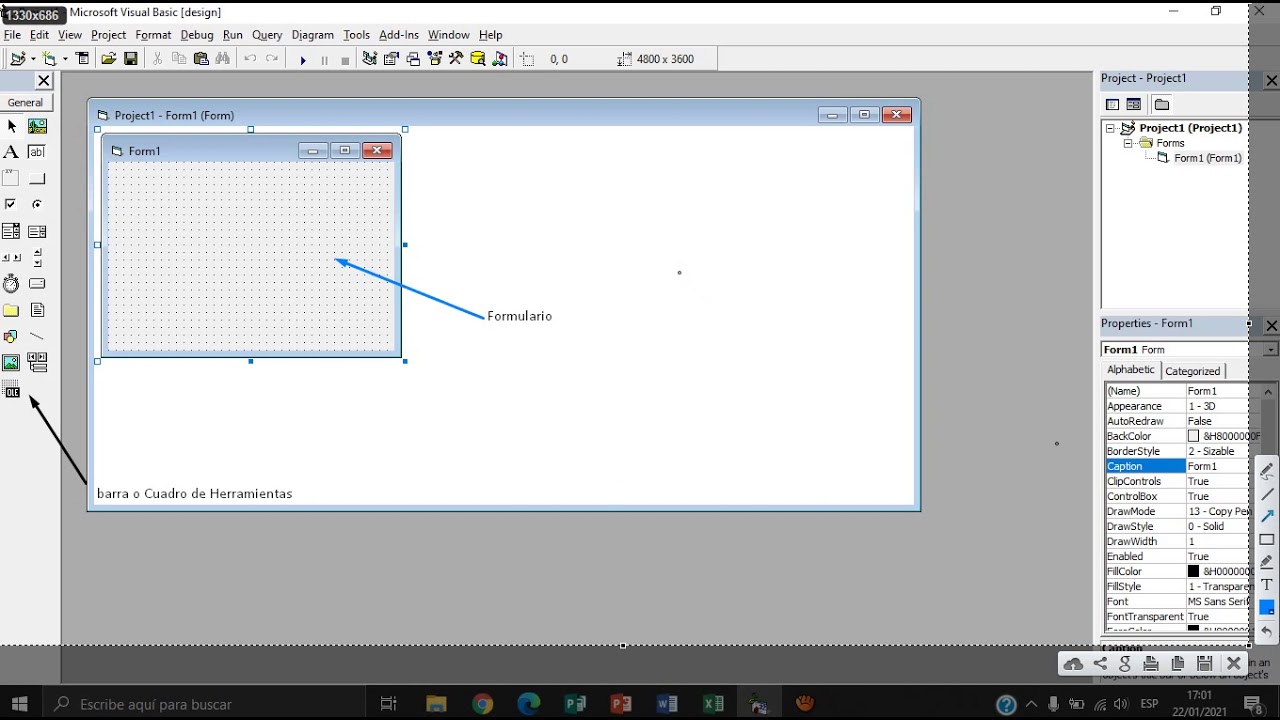Toggle Folders in the Project panel

pos(1161,104)
